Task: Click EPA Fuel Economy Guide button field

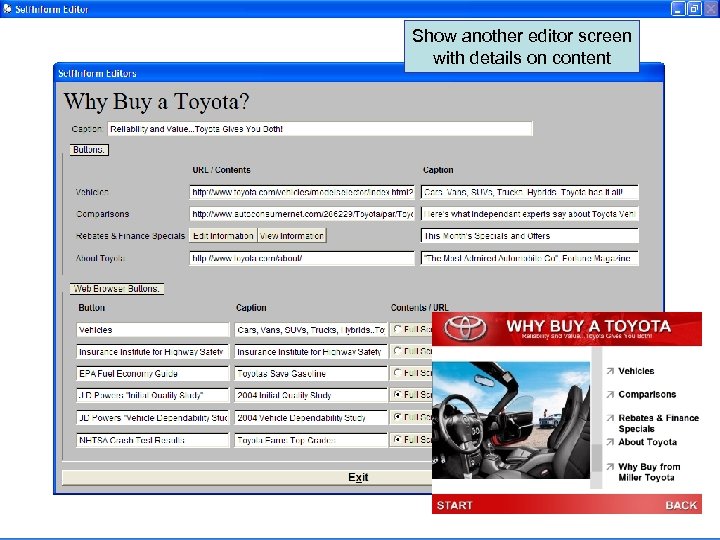Action: point(152,373)
